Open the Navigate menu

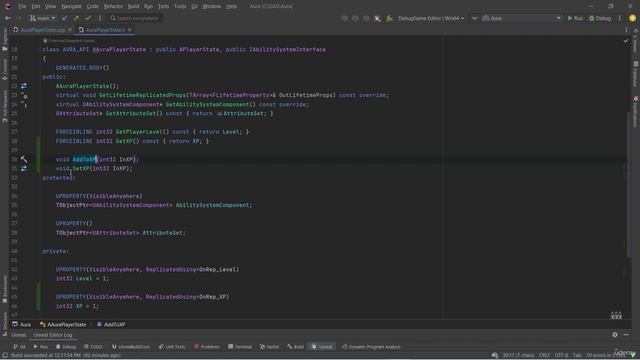tap(71, 6)
